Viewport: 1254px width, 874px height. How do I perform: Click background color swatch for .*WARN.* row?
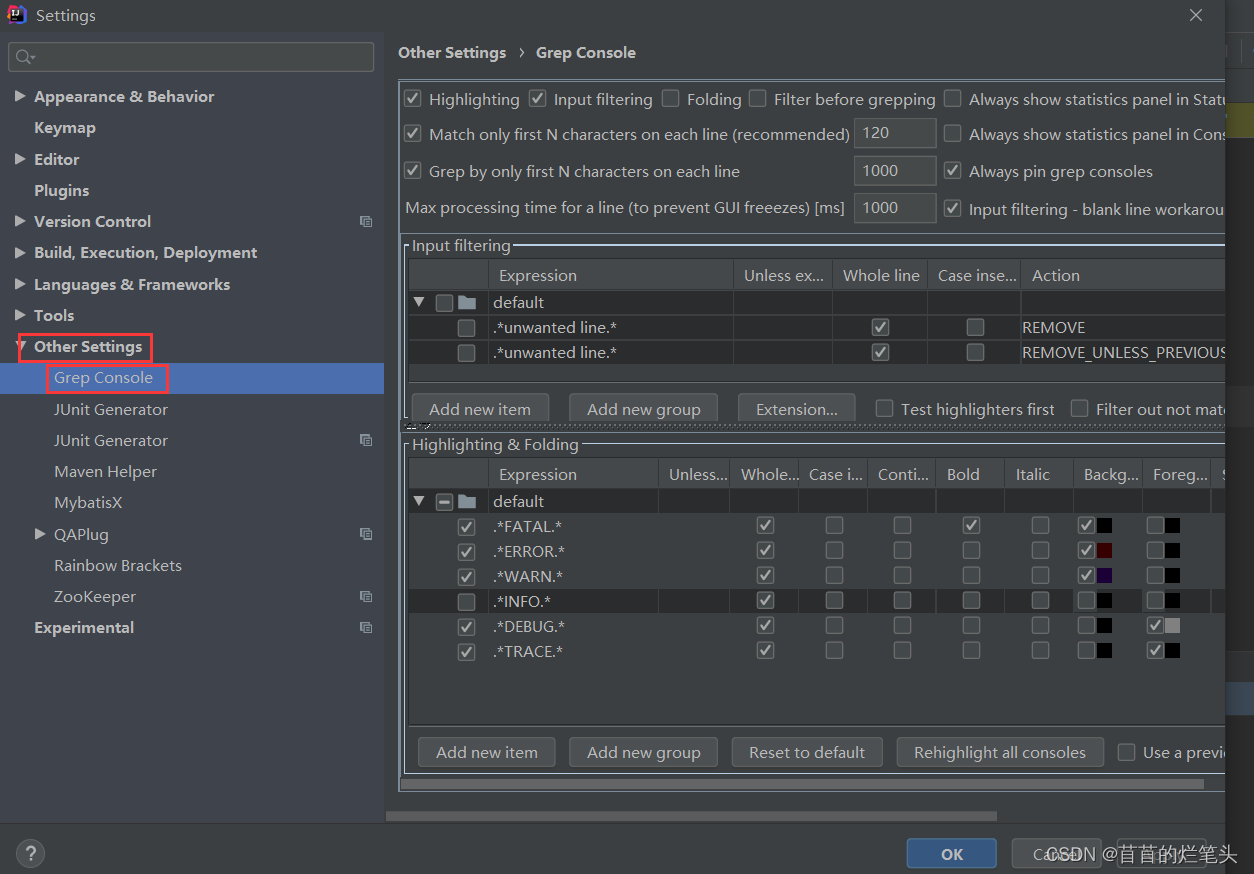pos(1104,576)
